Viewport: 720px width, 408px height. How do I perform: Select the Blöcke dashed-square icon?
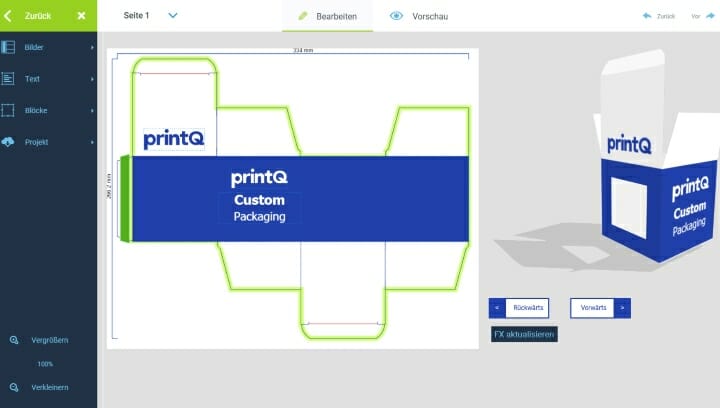click(8, 110)
